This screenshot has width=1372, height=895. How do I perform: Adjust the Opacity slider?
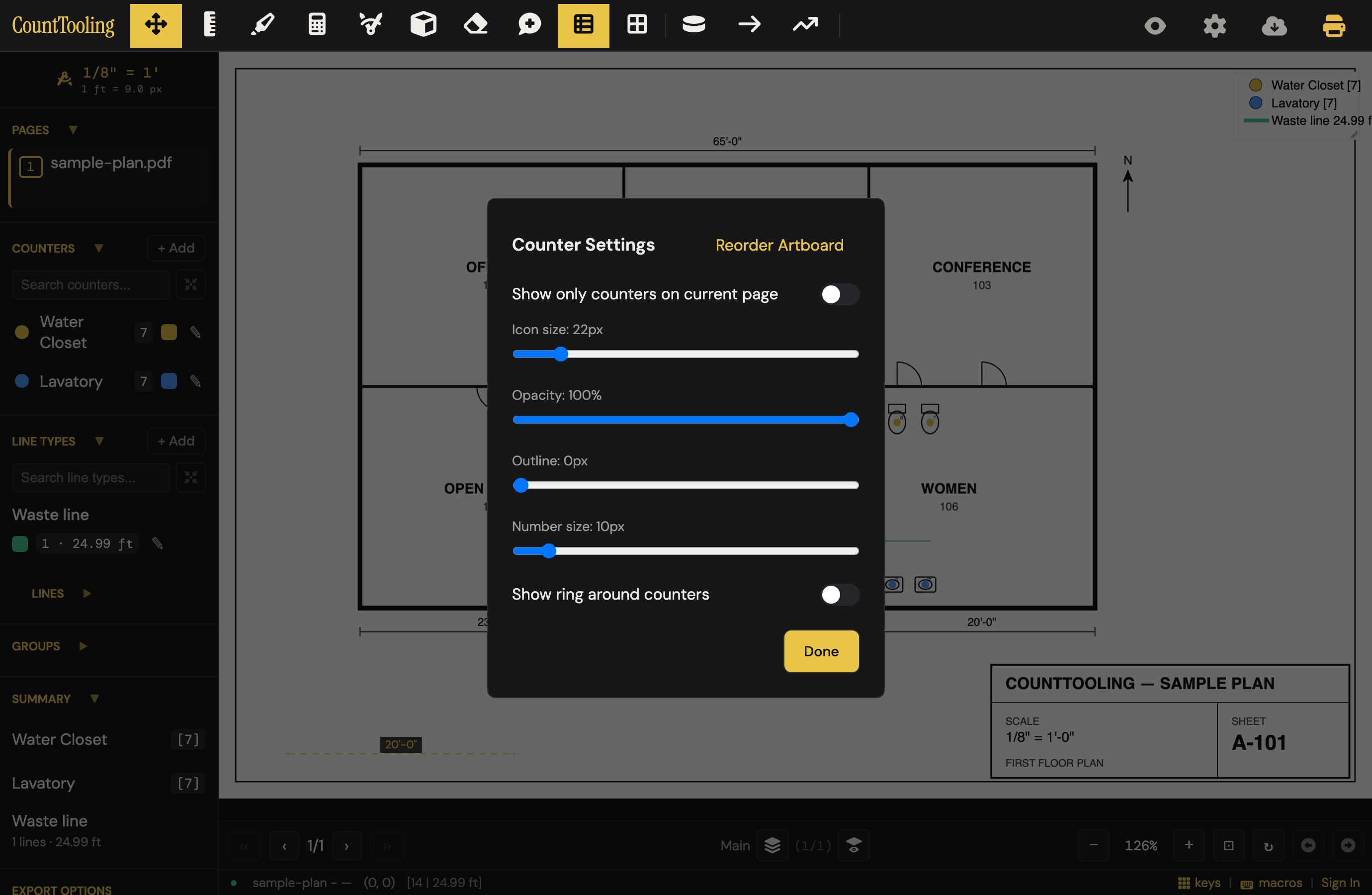[686, 420]
